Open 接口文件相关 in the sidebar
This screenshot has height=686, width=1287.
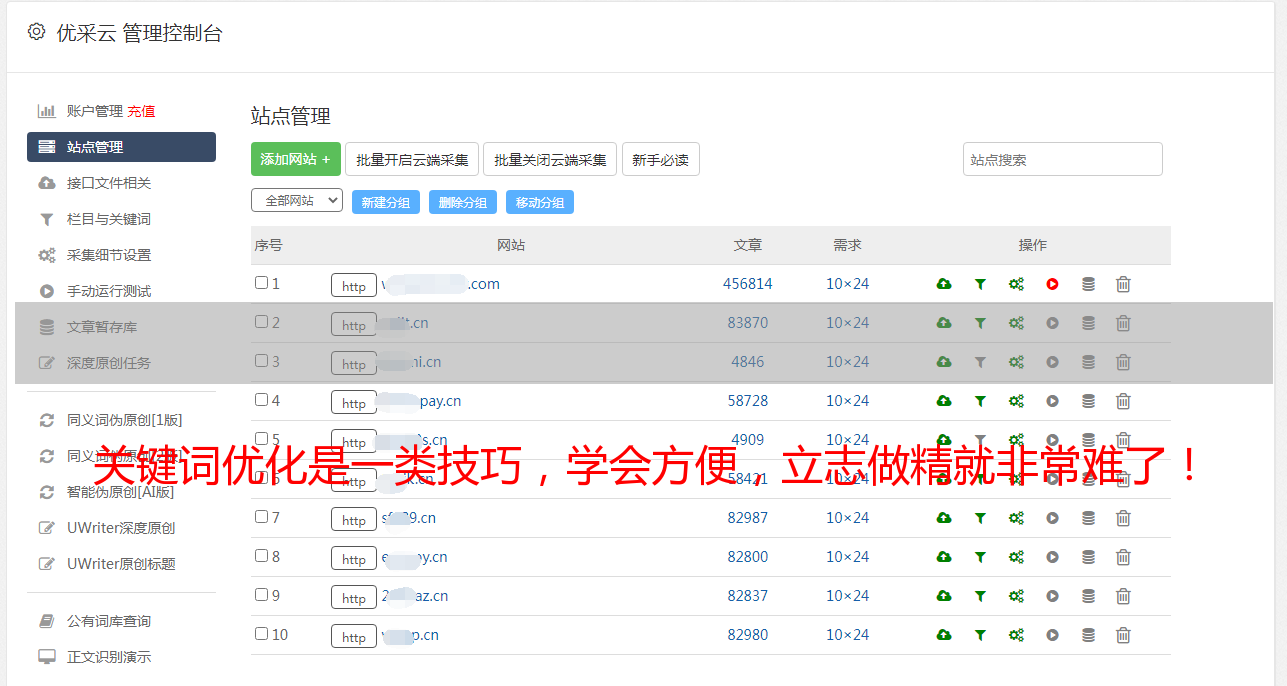coord(109,183)
